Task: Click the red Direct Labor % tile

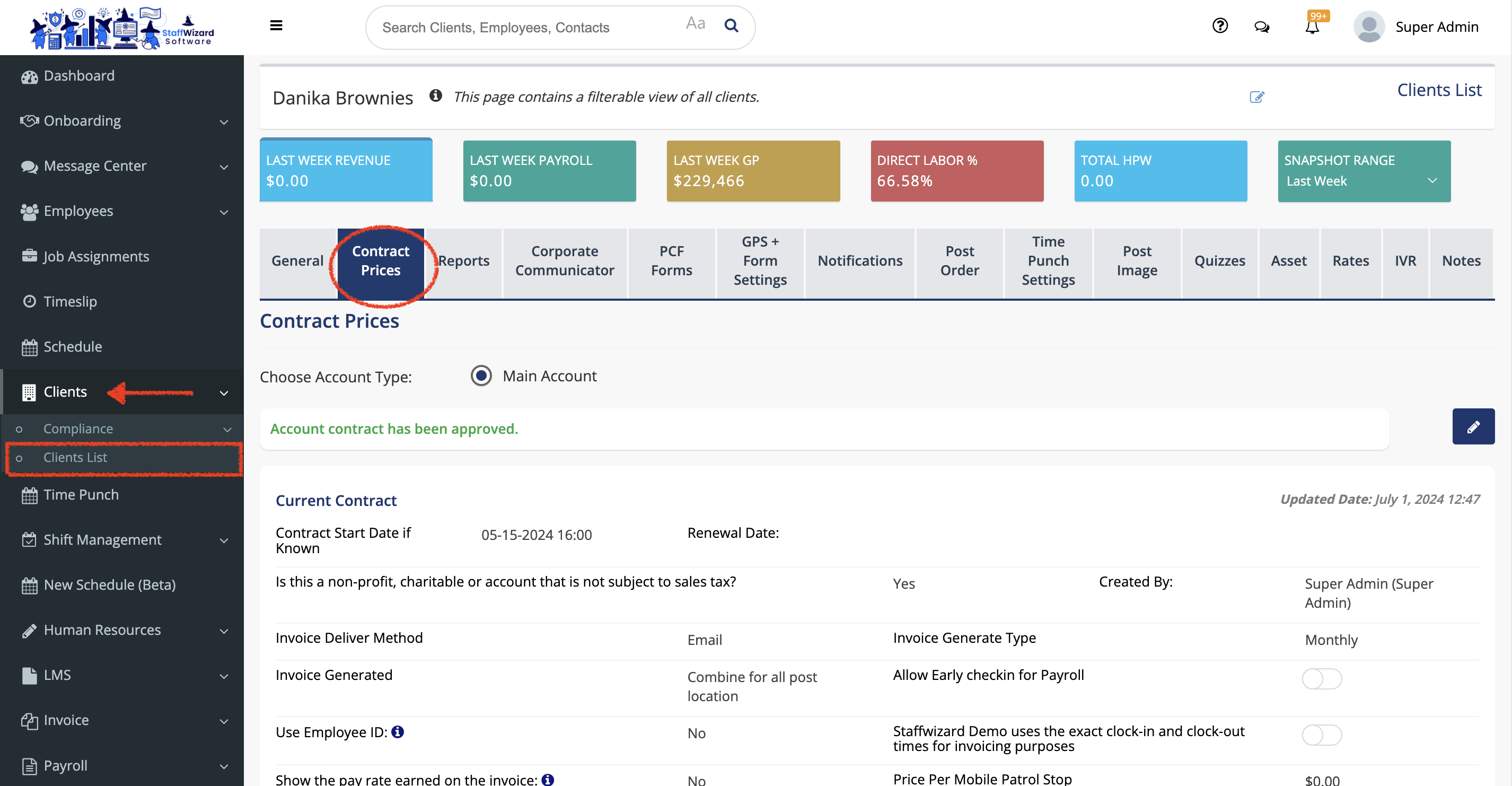Action: [x=956, y=171]
